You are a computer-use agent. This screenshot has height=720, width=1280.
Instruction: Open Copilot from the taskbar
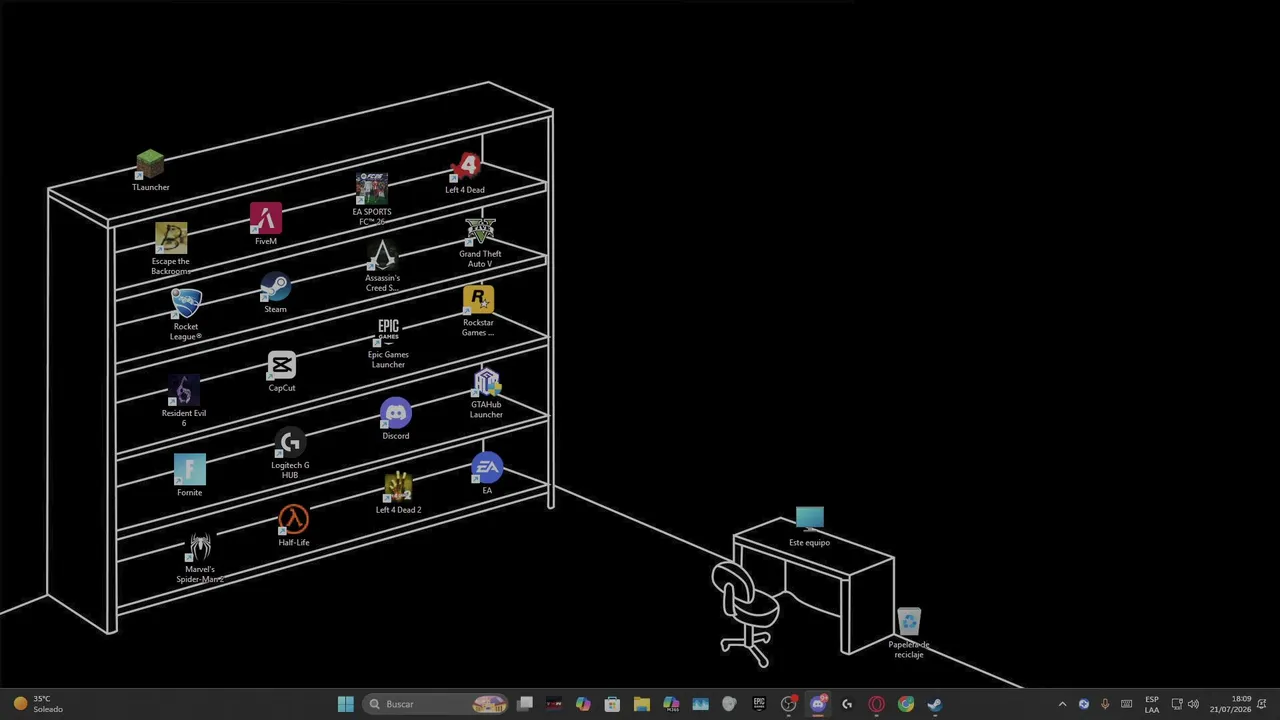(x=583, y=704)
